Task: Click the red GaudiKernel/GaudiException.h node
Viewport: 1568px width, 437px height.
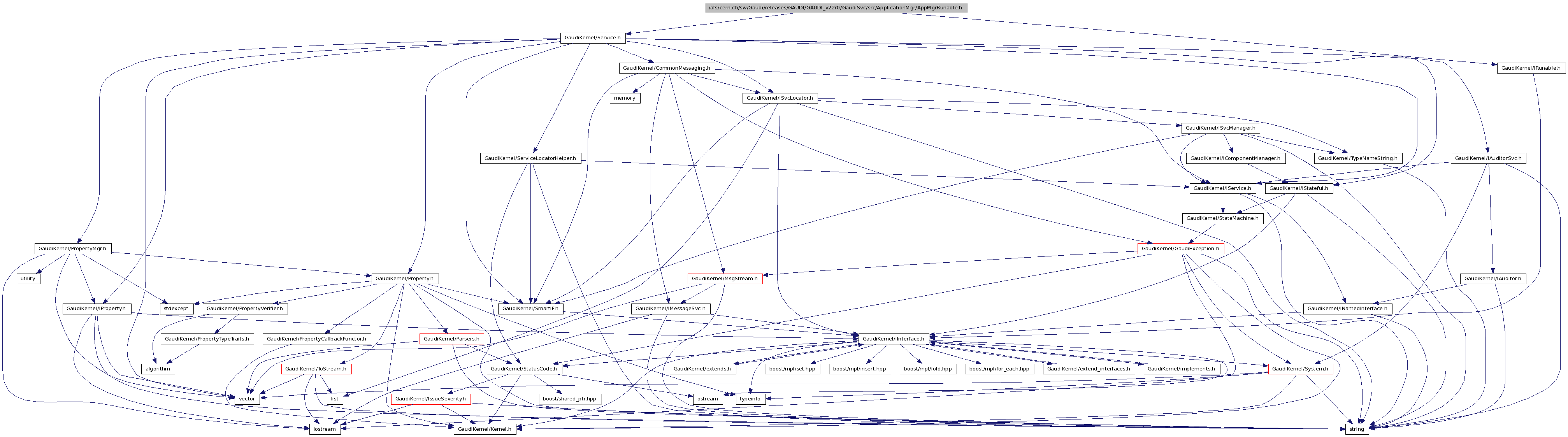Action: click(1180, 248)
